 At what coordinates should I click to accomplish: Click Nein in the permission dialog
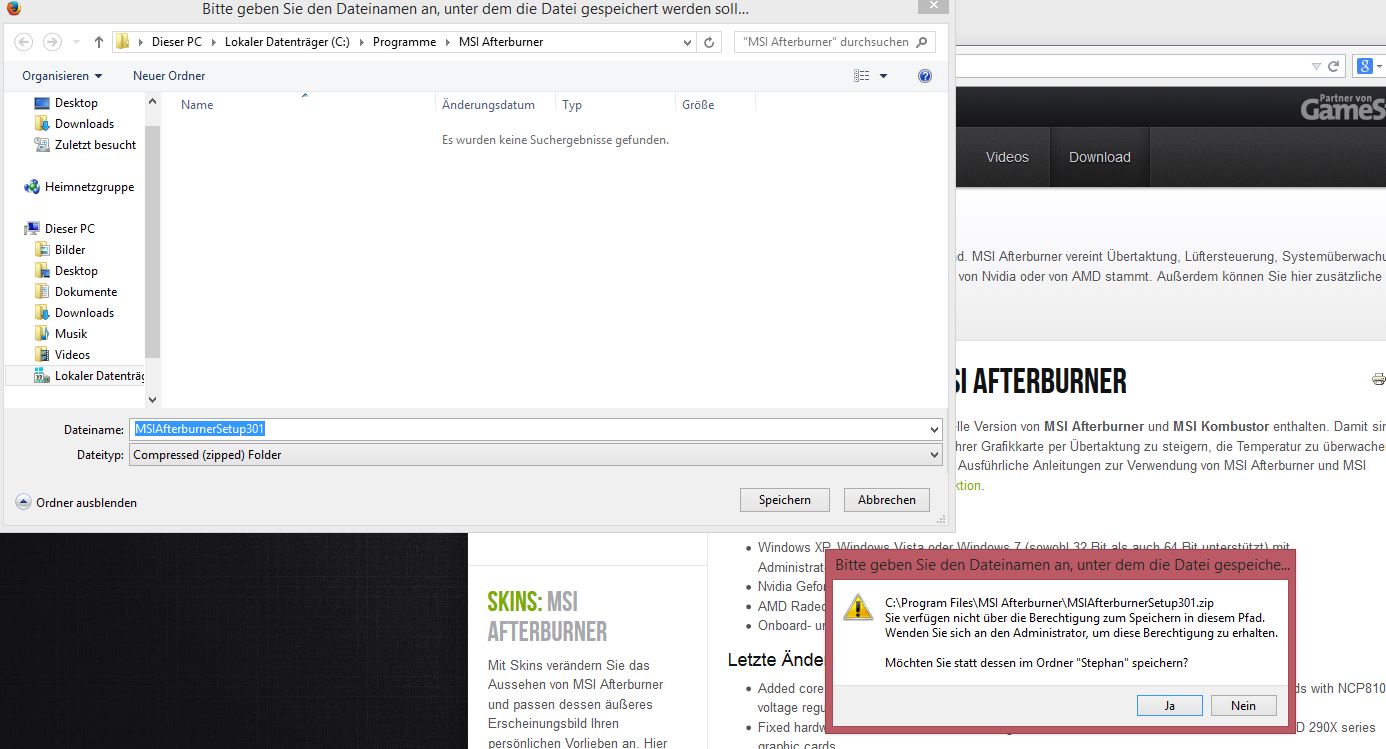[1244, 705]
